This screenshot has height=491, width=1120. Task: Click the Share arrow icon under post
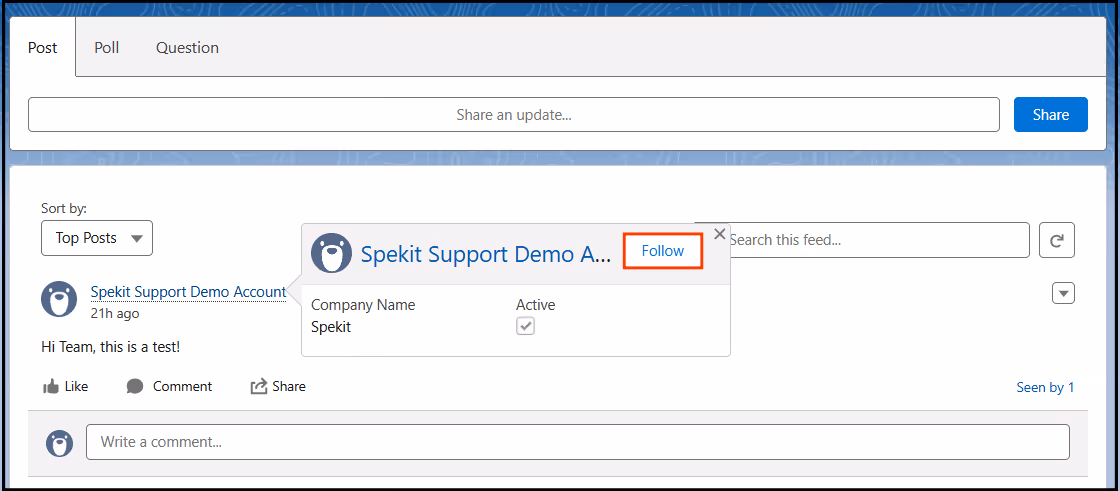pyautogui.click(x=258, y=387)
